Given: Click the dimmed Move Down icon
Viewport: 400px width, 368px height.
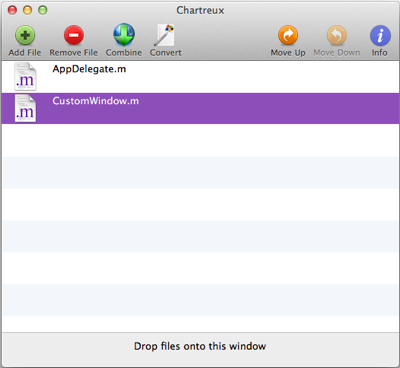Looking at the screenshot, I should point(337,35).
